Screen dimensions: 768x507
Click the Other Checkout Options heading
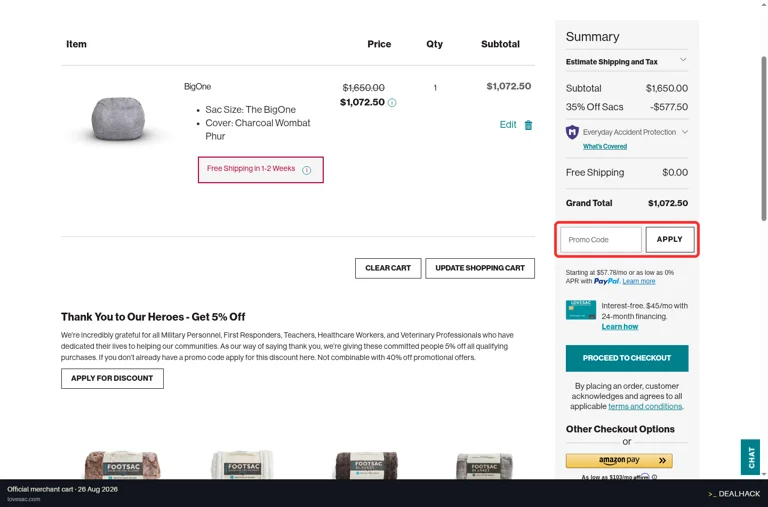(x=620, y=429)
